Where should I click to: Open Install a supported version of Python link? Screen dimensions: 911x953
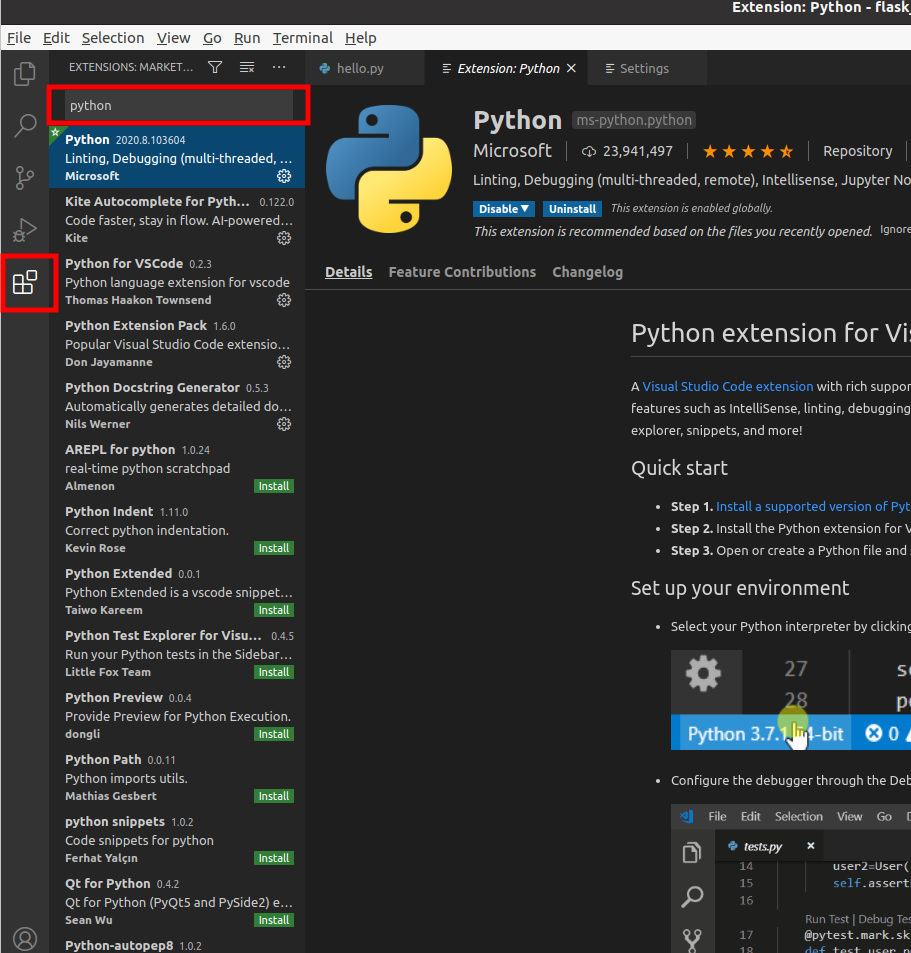pos(813,506)
